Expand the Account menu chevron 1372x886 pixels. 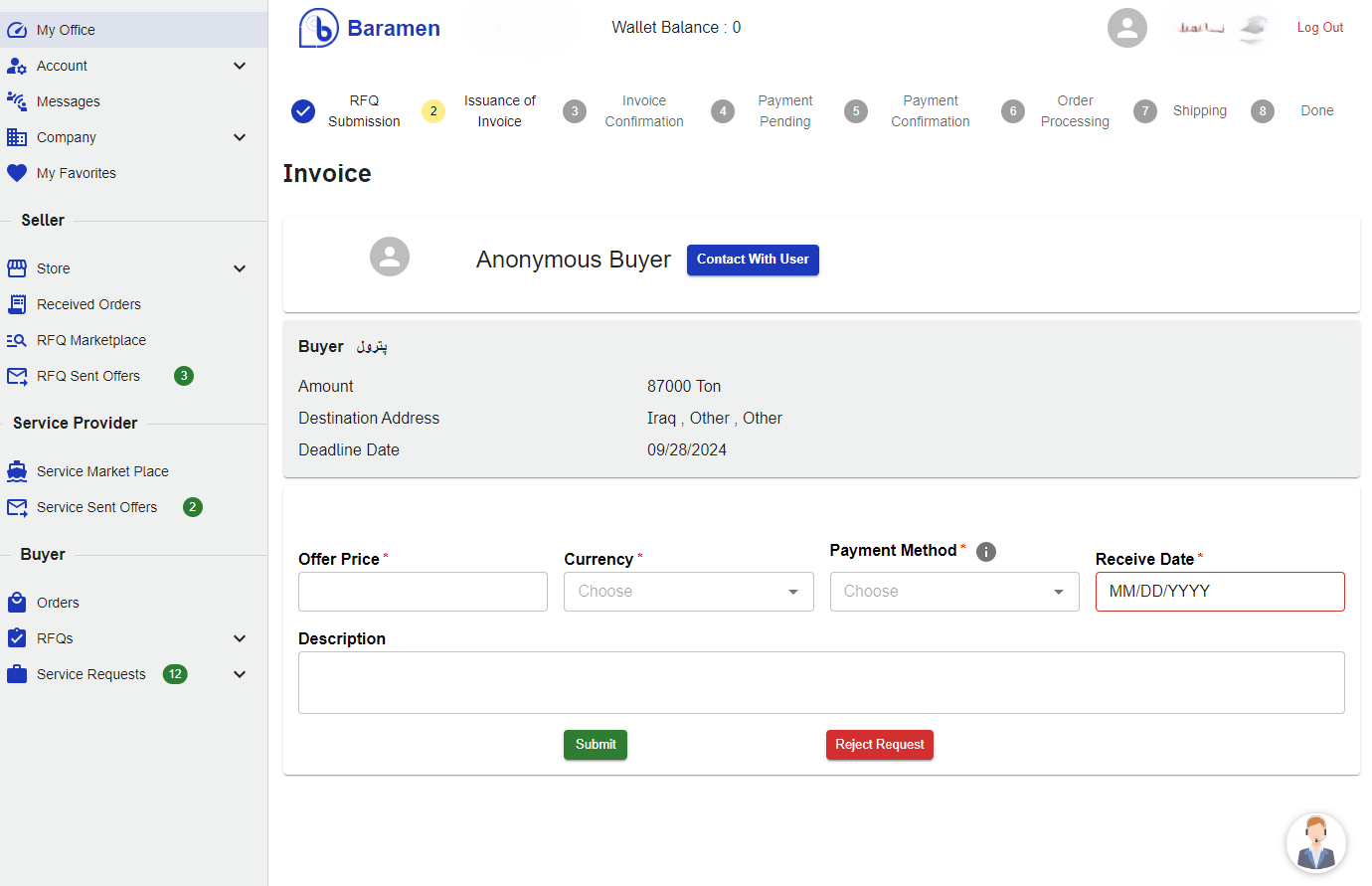pyautogui.click(x=240, y=66)
